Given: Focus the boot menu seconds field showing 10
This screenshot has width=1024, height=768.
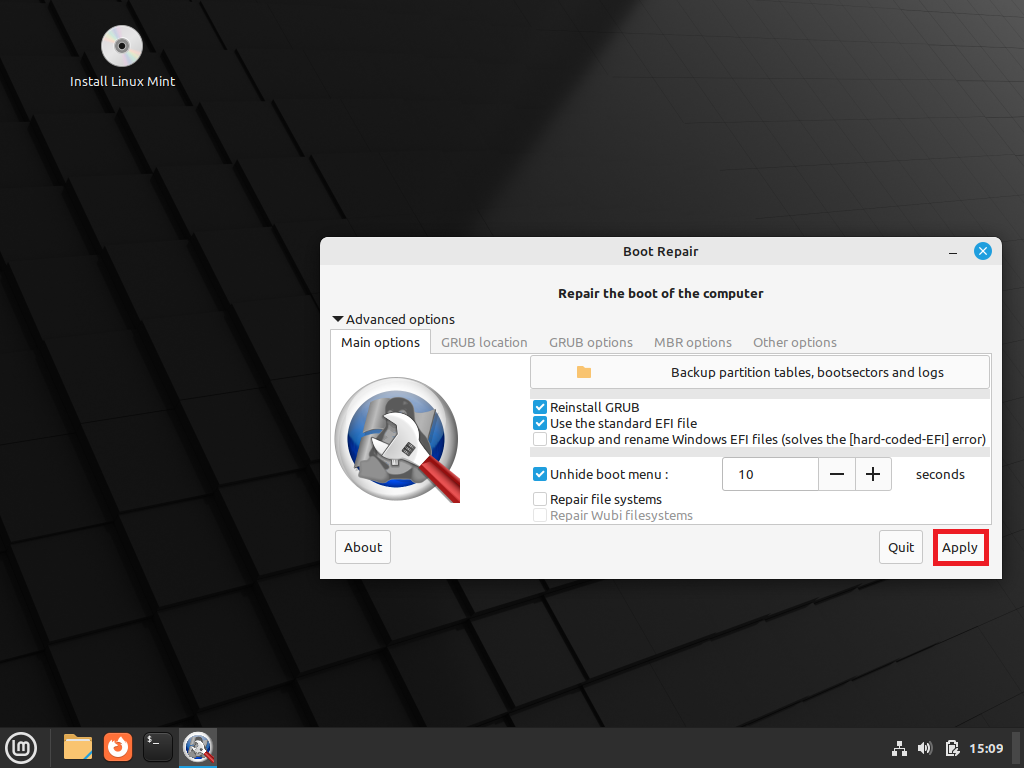Looking at the screenshot, I should coord(771,474).
